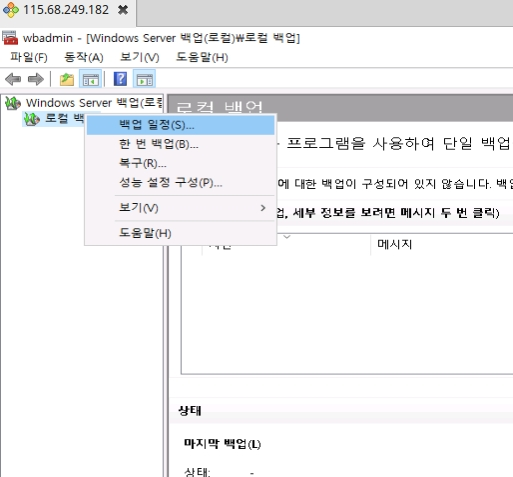Choose 백업 일정(S)... from context menu
This screenshot has height=477, width=513.
point(181,125)
